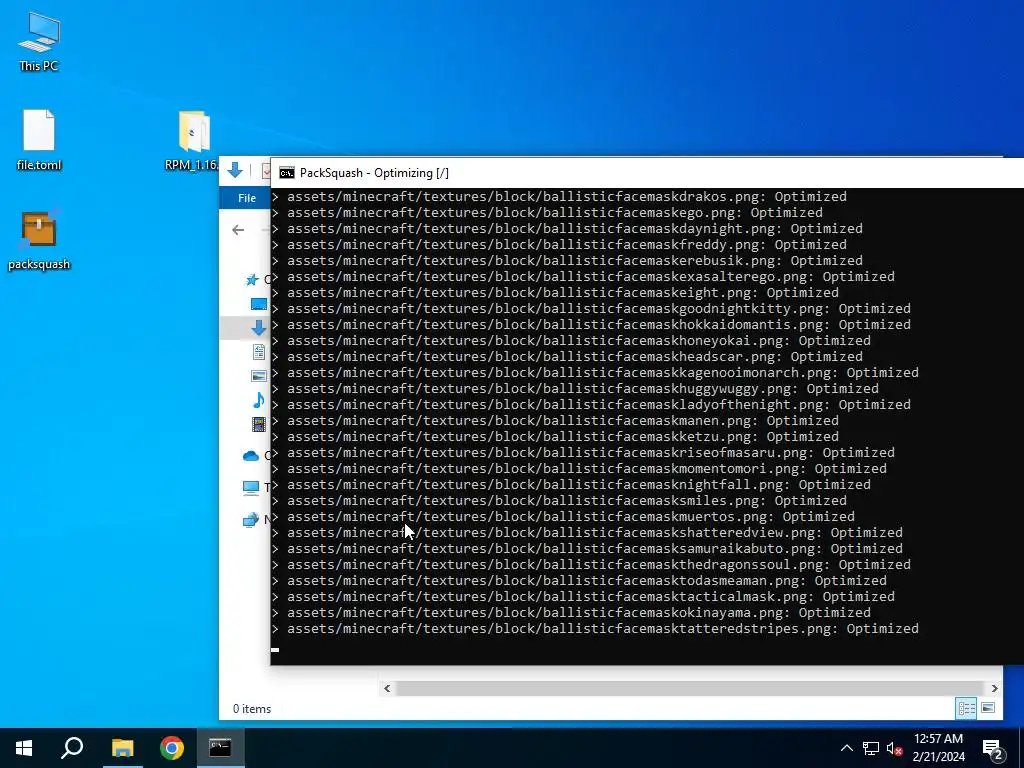Viewport: 1024px width, 768px height.
Task: Click the ballisticfacemasktatteredstripes.png console line
Action: point(596,629)
